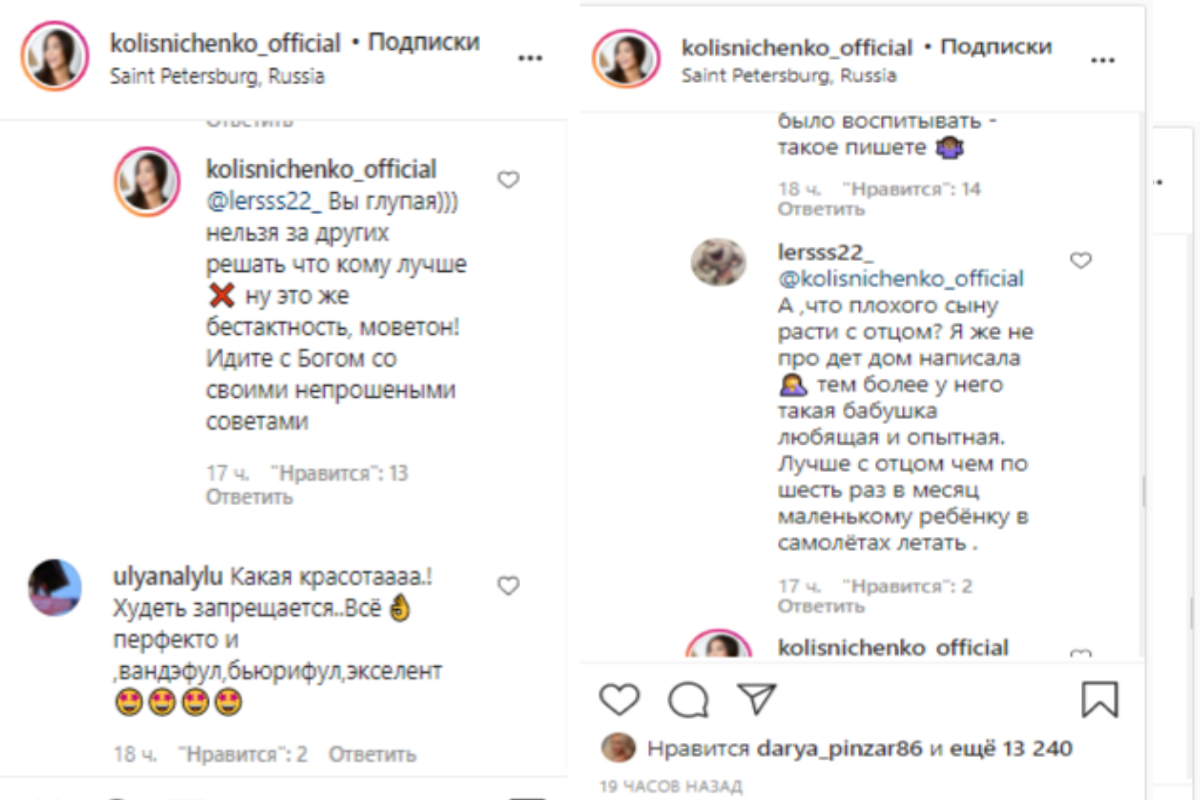Reply to the ulyanalylu comment
This screenshot has width=1200, height=800.
(x=372, y=754)
